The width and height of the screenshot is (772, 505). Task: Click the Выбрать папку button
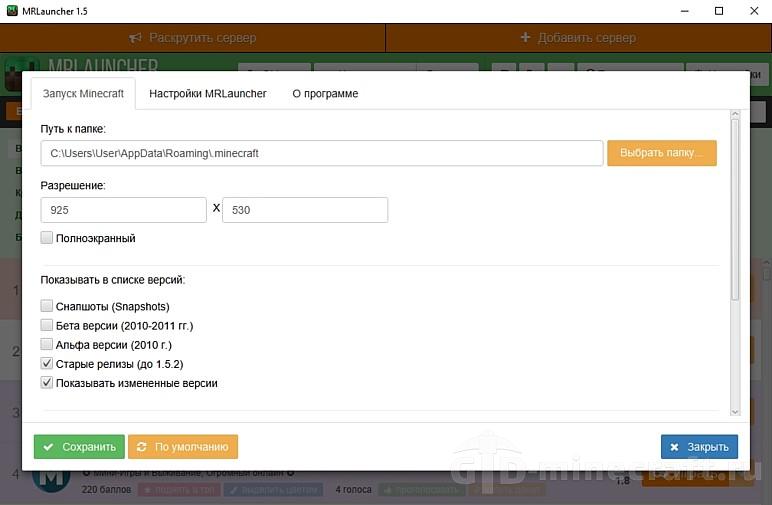click(662, 153)
